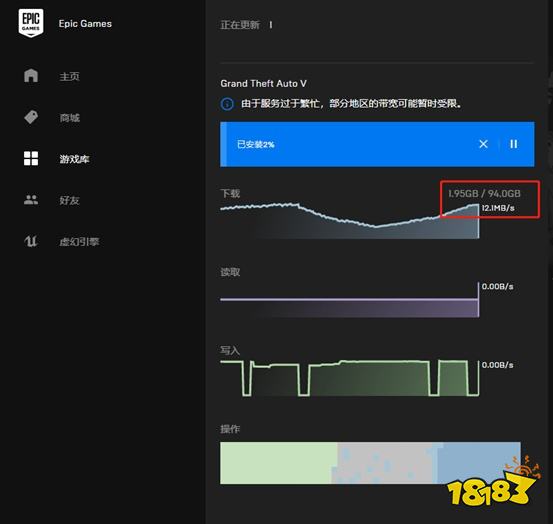This screenshot has width=553, height=524.
Task: Click the 已安装2% blue progress bar
Action: (377, 144)
